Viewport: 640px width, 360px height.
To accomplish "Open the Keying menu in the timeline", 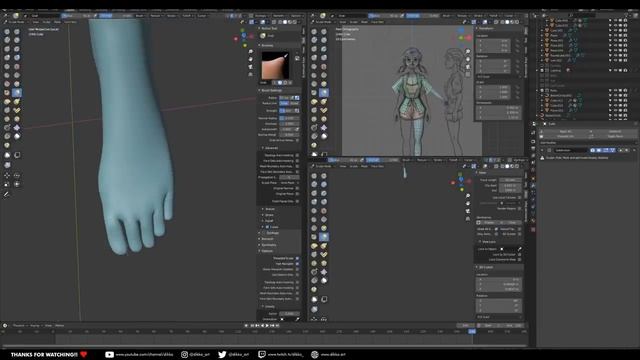I will 35,326.
